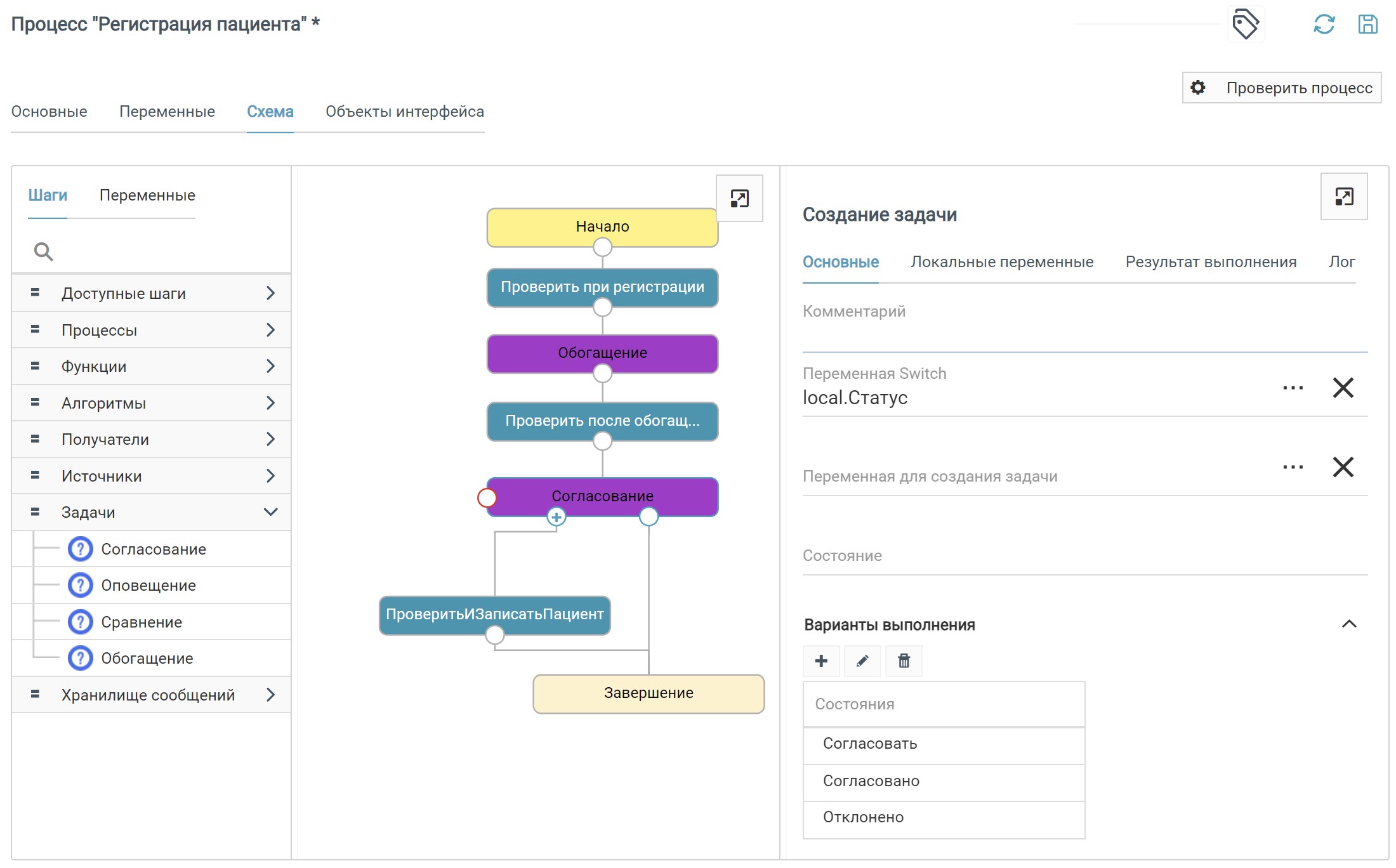Collapse the Варианты выполнения section
The image size is (1396, 868).
(x=1350, y=624)
